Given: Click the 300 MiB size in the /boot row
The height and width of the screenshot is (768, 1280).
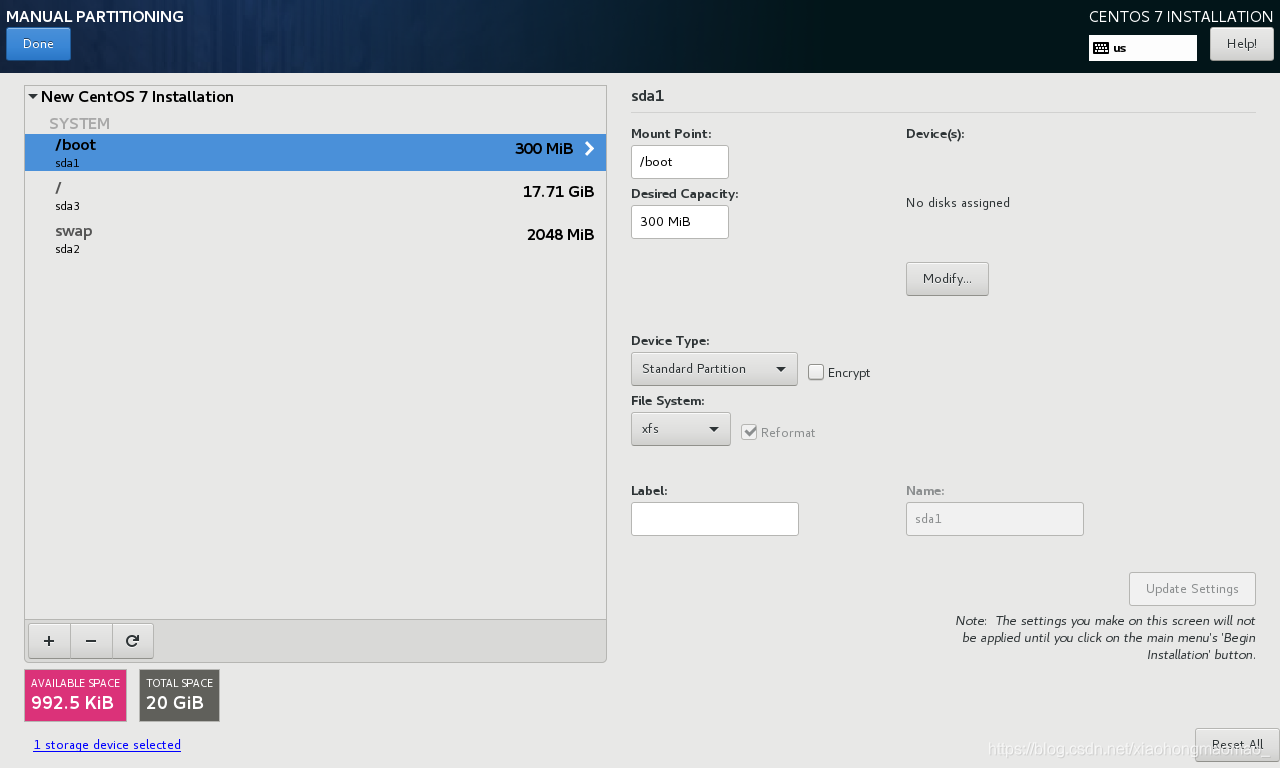Looking at the screenshot, I should 544,149.
